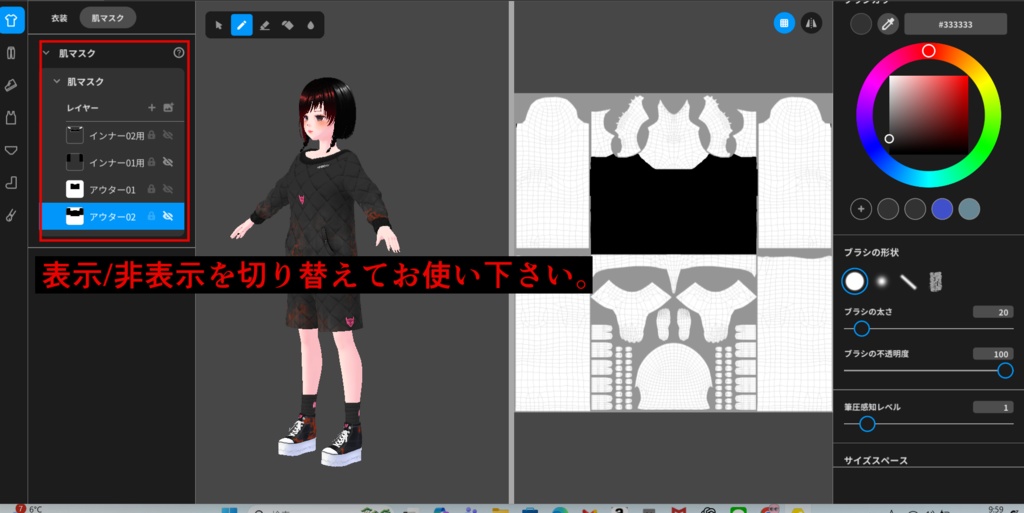Toggle lock on インナー01用 layer
This screenshot has height=513, width=1024.
pos(152,162)
